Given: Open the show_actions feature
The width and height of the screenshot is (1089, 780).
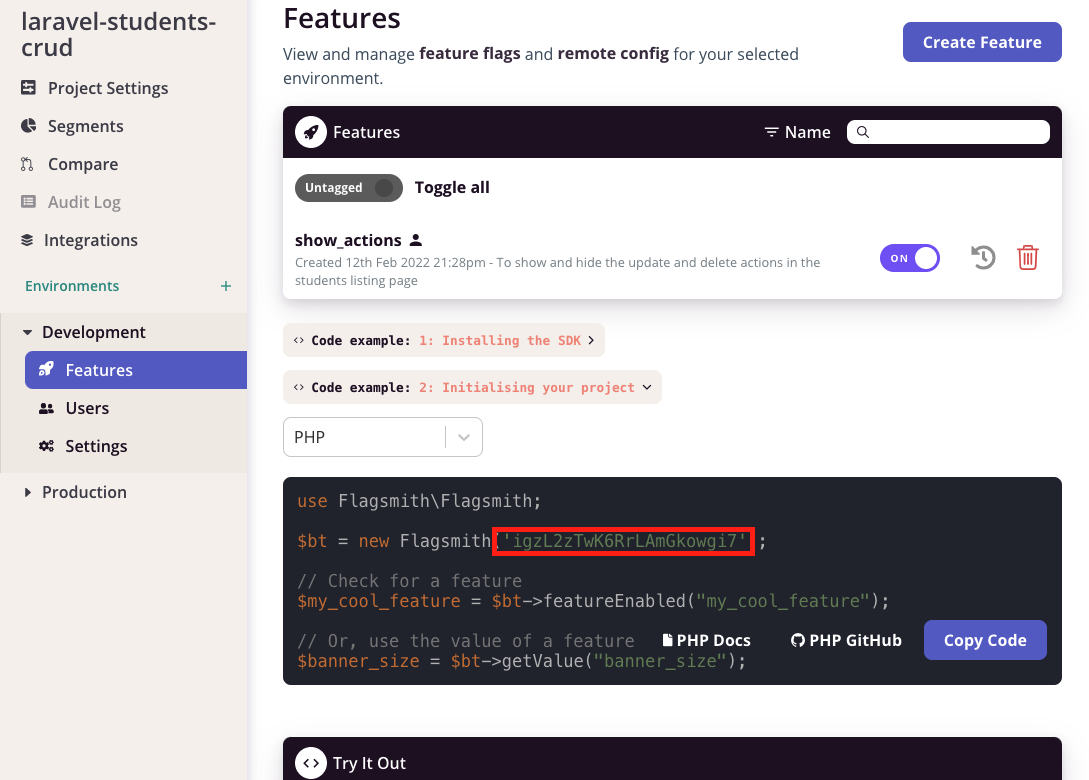Looking at the screenshot, I should (348, 240).
